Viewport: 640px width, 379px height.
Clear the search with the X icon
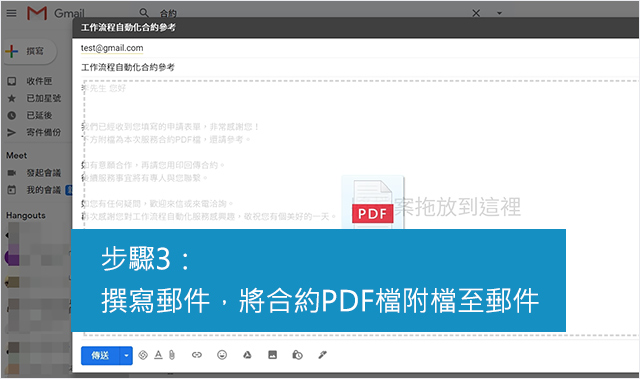tap(476, 13)
